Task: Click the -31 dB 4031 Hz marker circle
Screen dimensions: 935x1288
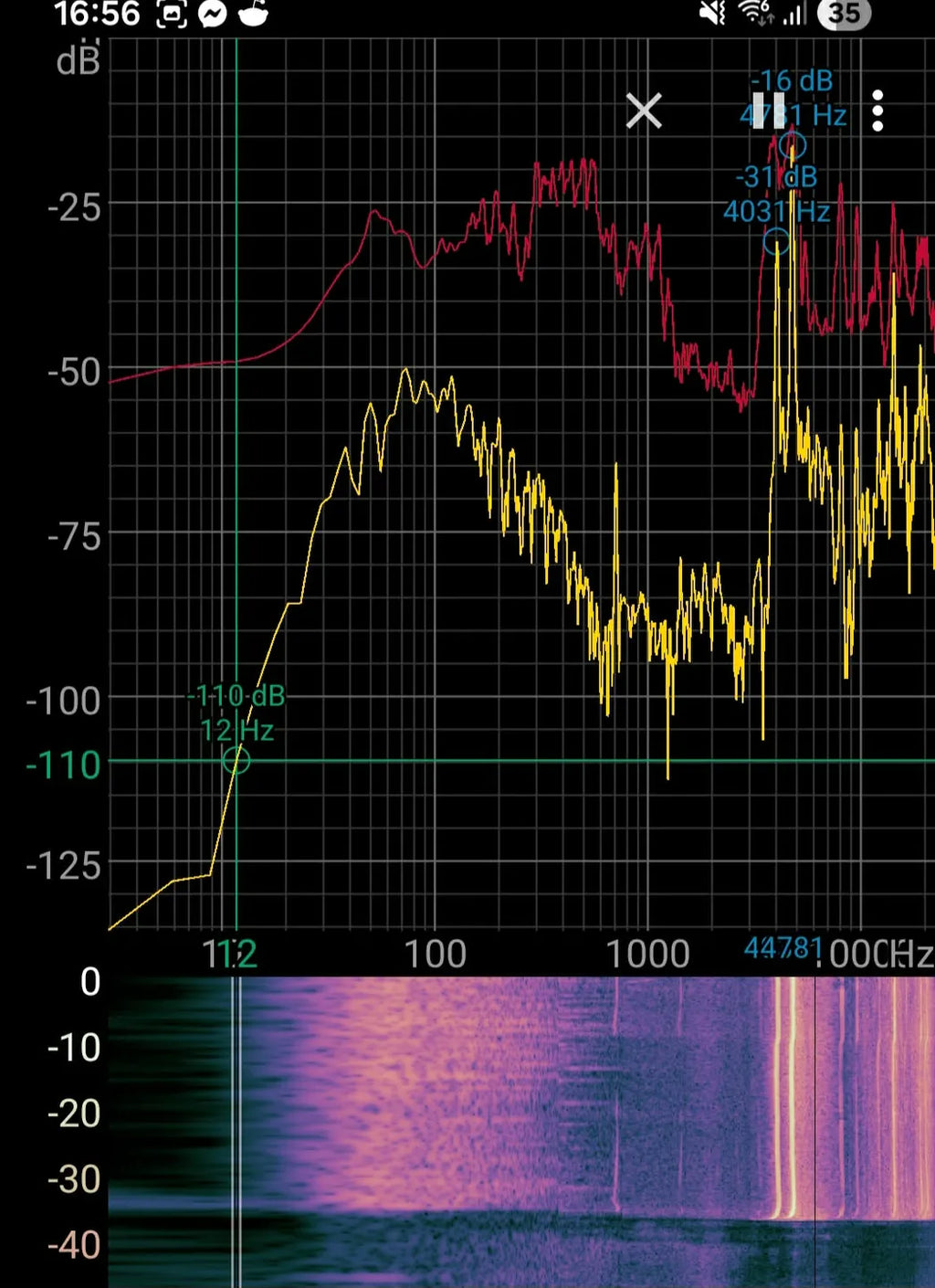Action: pos(776,242)
